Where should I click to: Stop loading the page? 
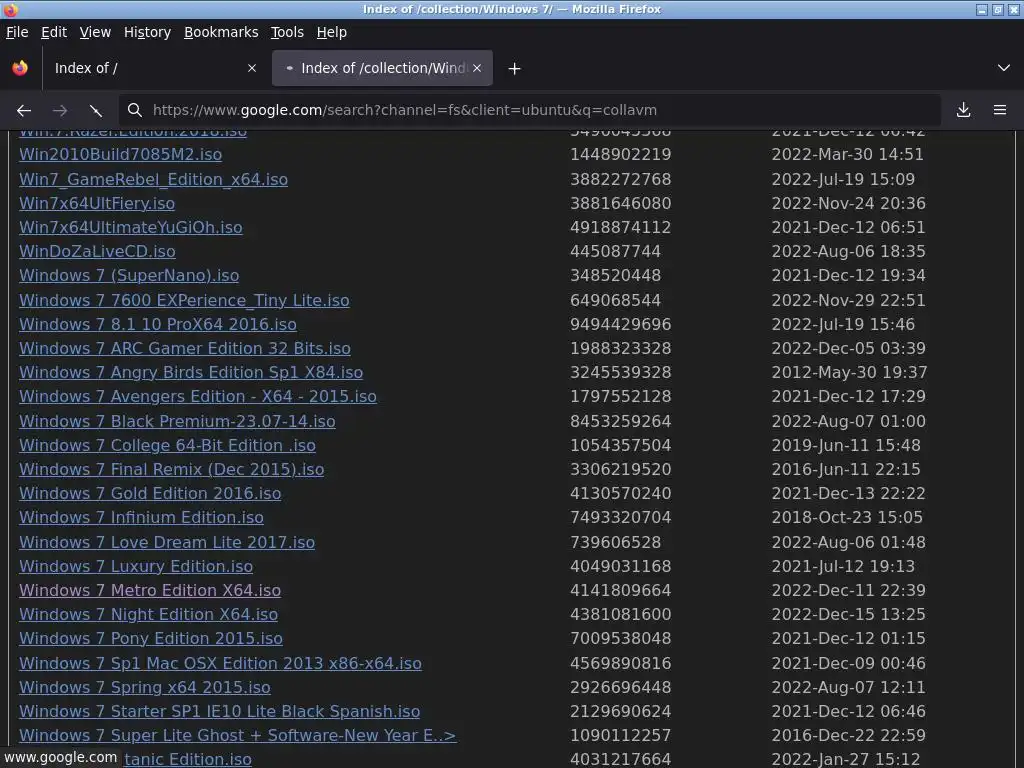(x=95, y=110)
